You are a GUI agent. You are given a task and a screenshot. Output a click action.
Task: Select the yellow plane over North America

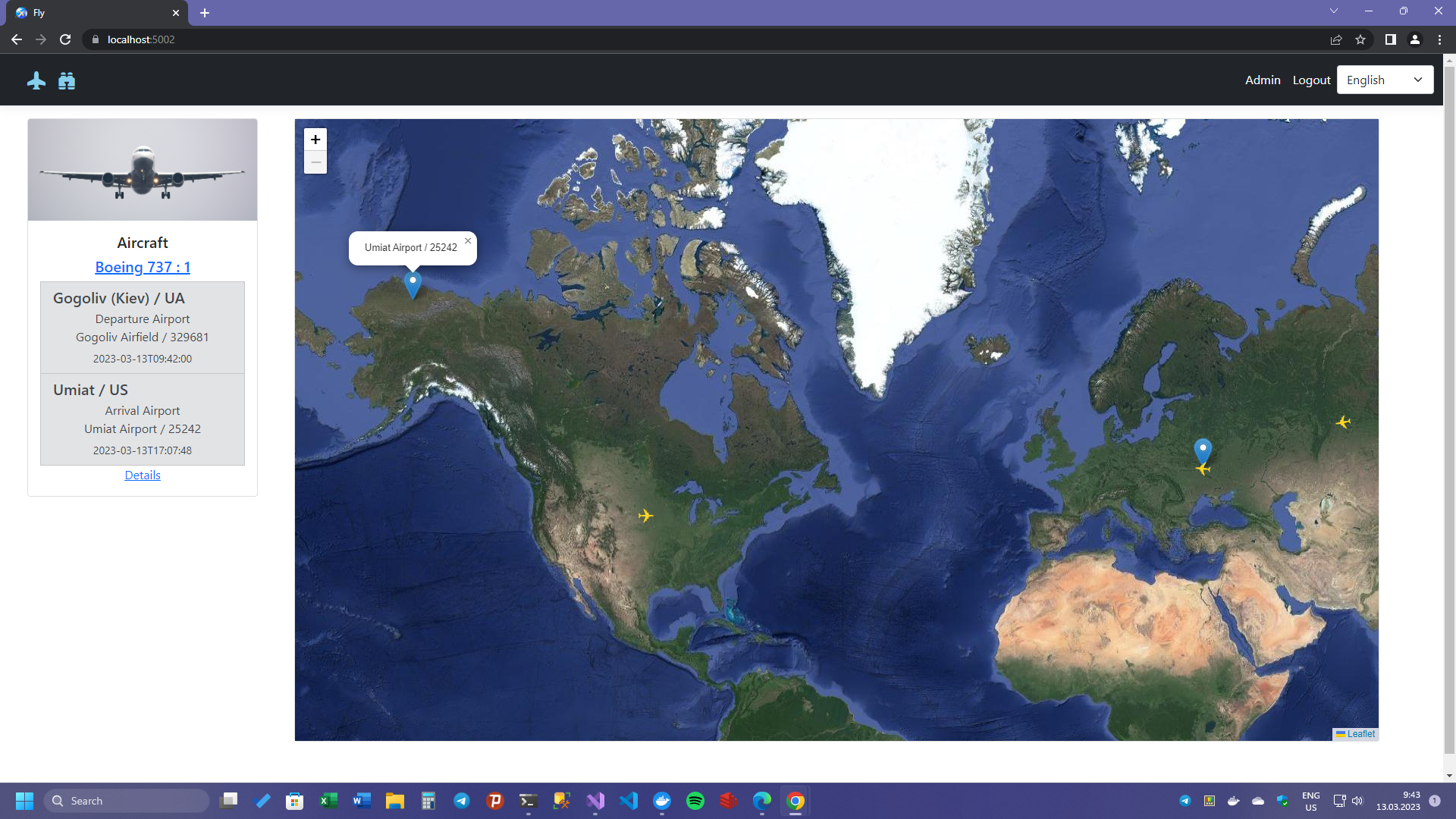tap(645, 515)
